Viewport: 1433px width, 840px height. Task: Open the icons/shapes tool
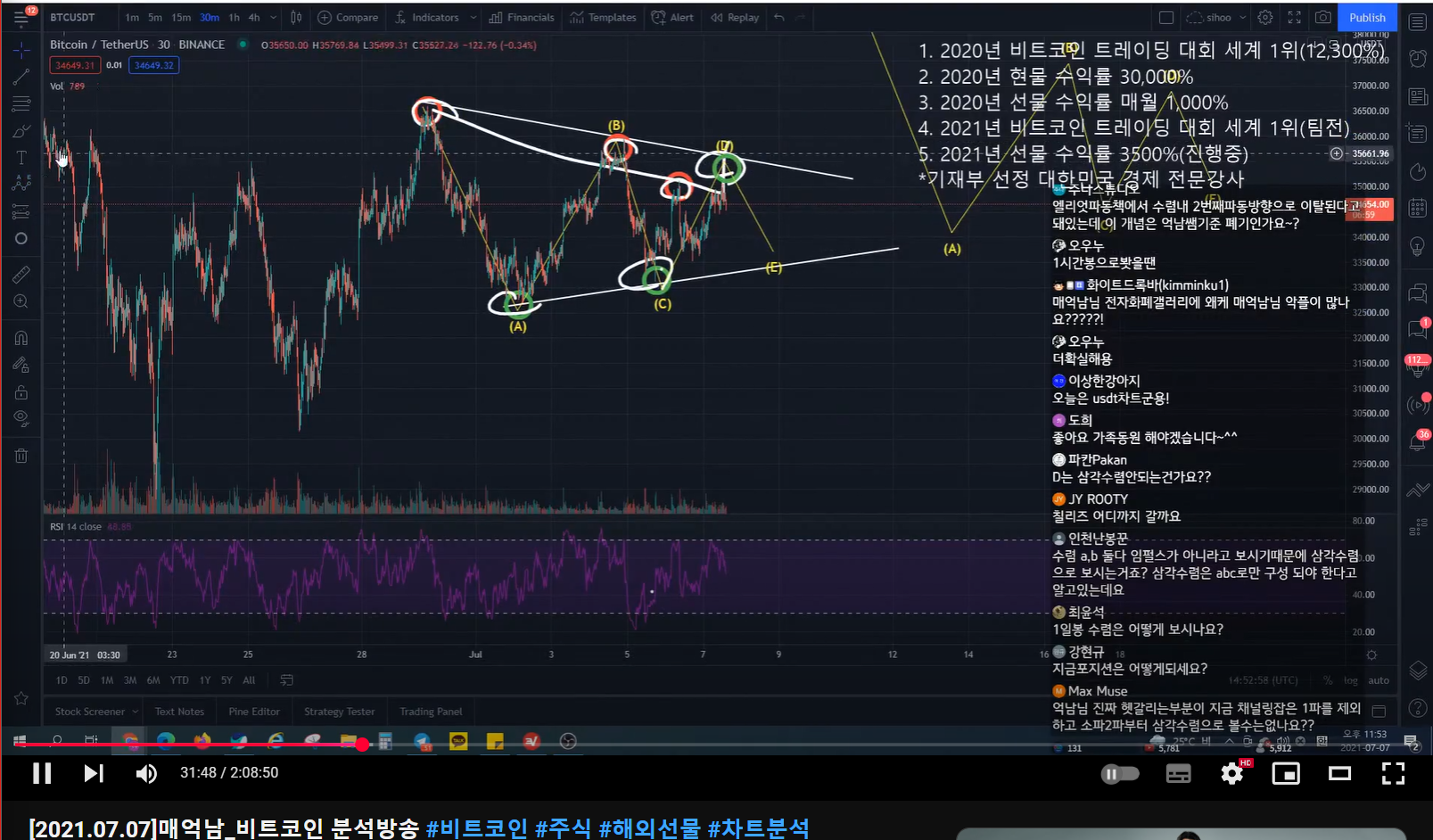point(21,238)
